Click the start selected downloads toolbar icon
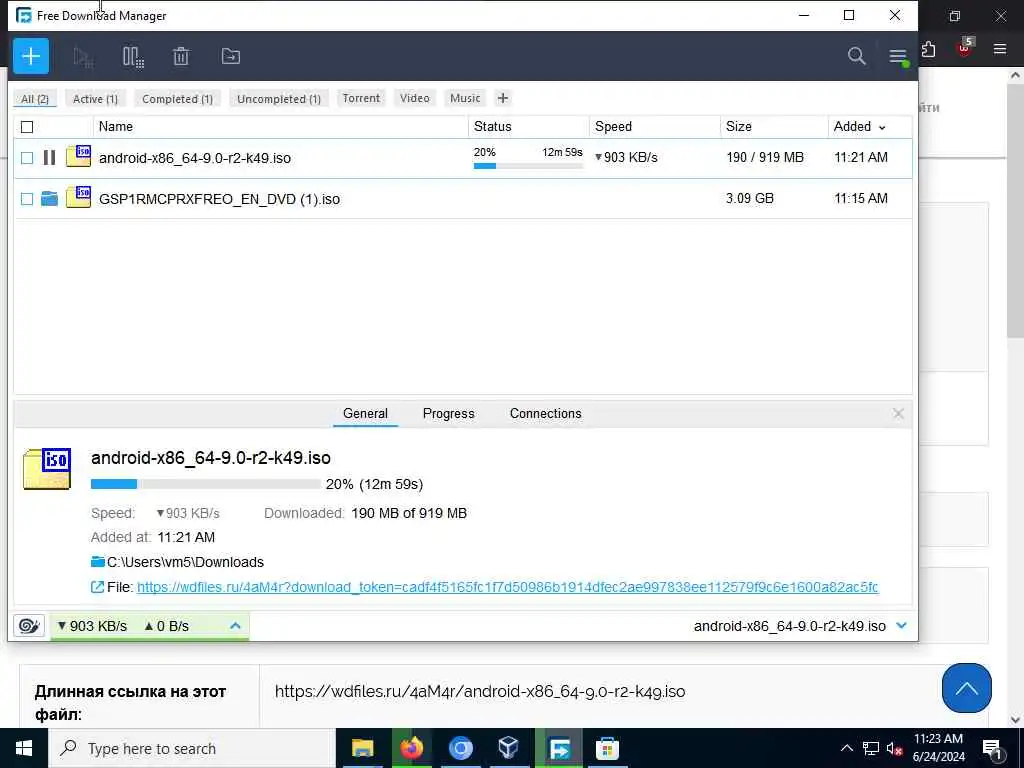Image resolution: width=1024 pixels, height=768 pixels. (x=83, y=57)
